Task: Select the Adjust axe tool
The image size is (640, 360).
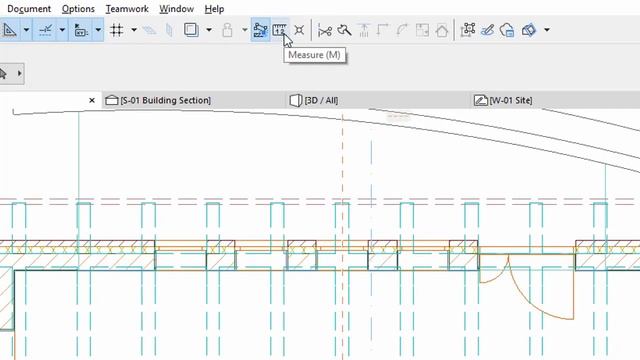Action: [344, 30]
